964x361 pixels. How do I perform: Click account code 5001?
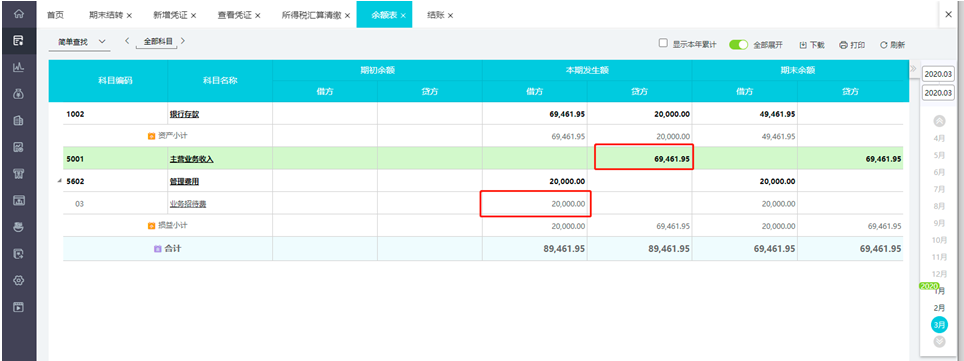75,159
